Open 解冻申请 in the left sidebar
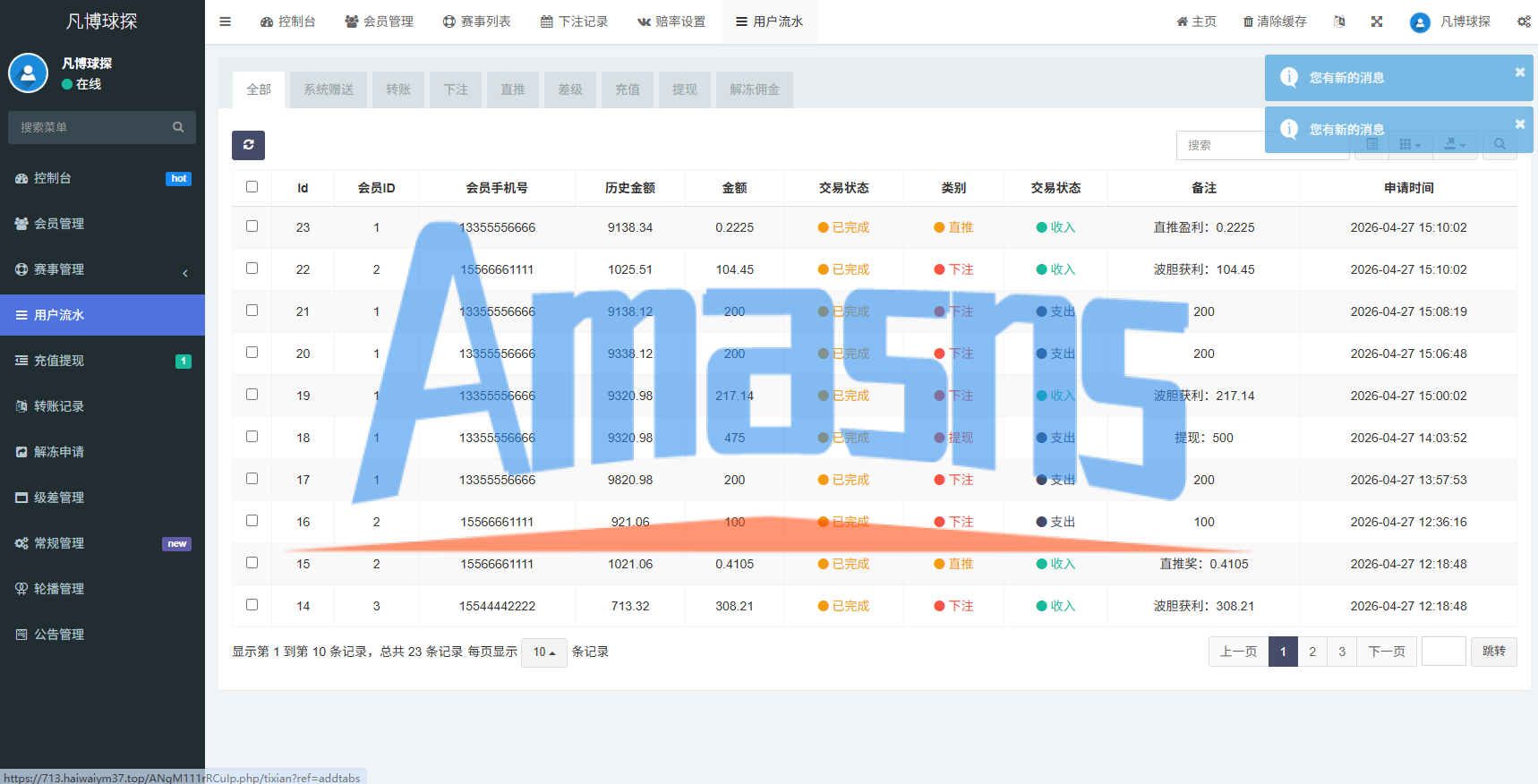Viewport: 1538px width, 784px height. (x=102, y=452)
